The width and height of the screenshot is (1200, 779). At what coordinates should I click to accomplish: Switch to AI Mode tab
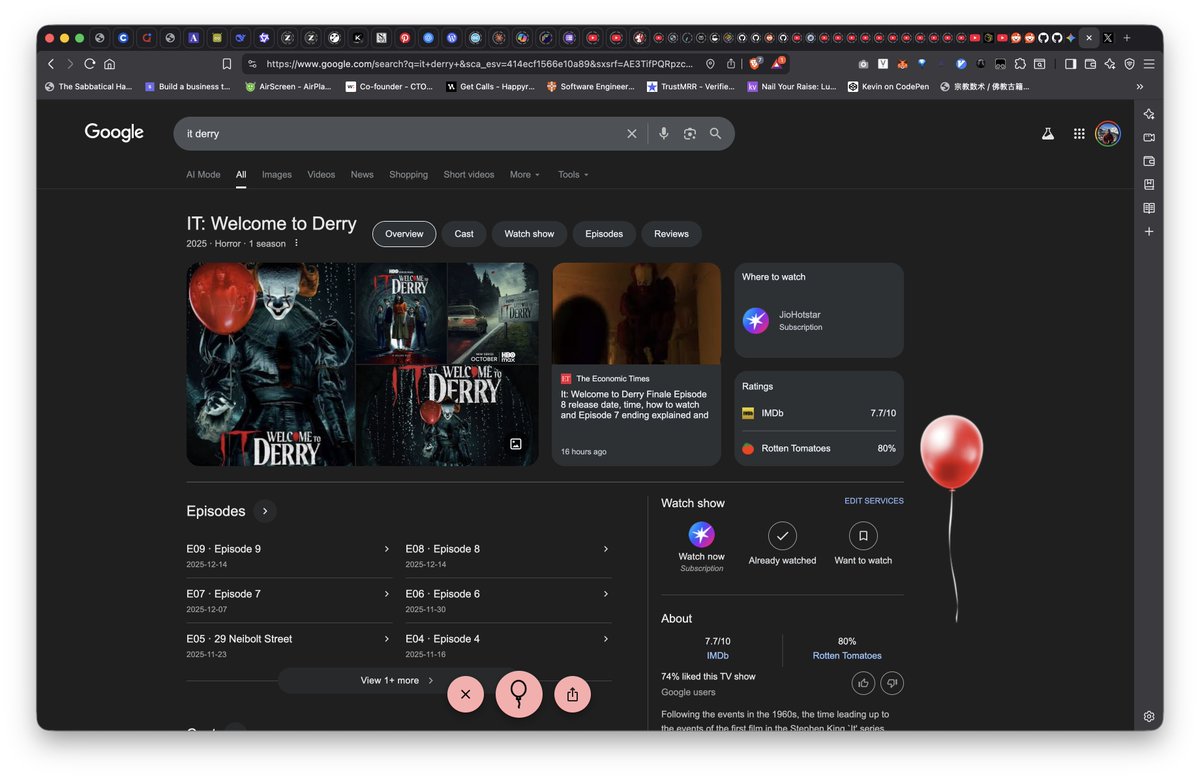pyautogui.click(x=203, y=175)
